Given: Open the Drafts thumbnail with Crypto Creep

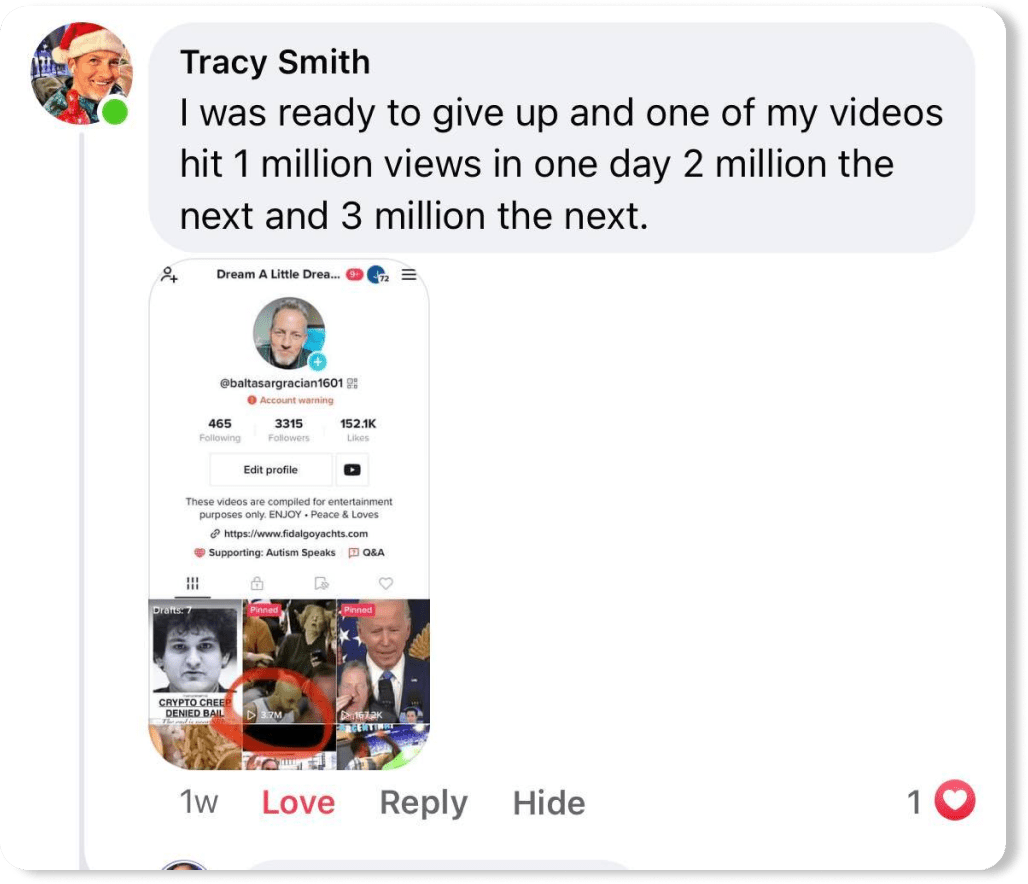Looking at the screenshot, I should [x=195, y=661].
